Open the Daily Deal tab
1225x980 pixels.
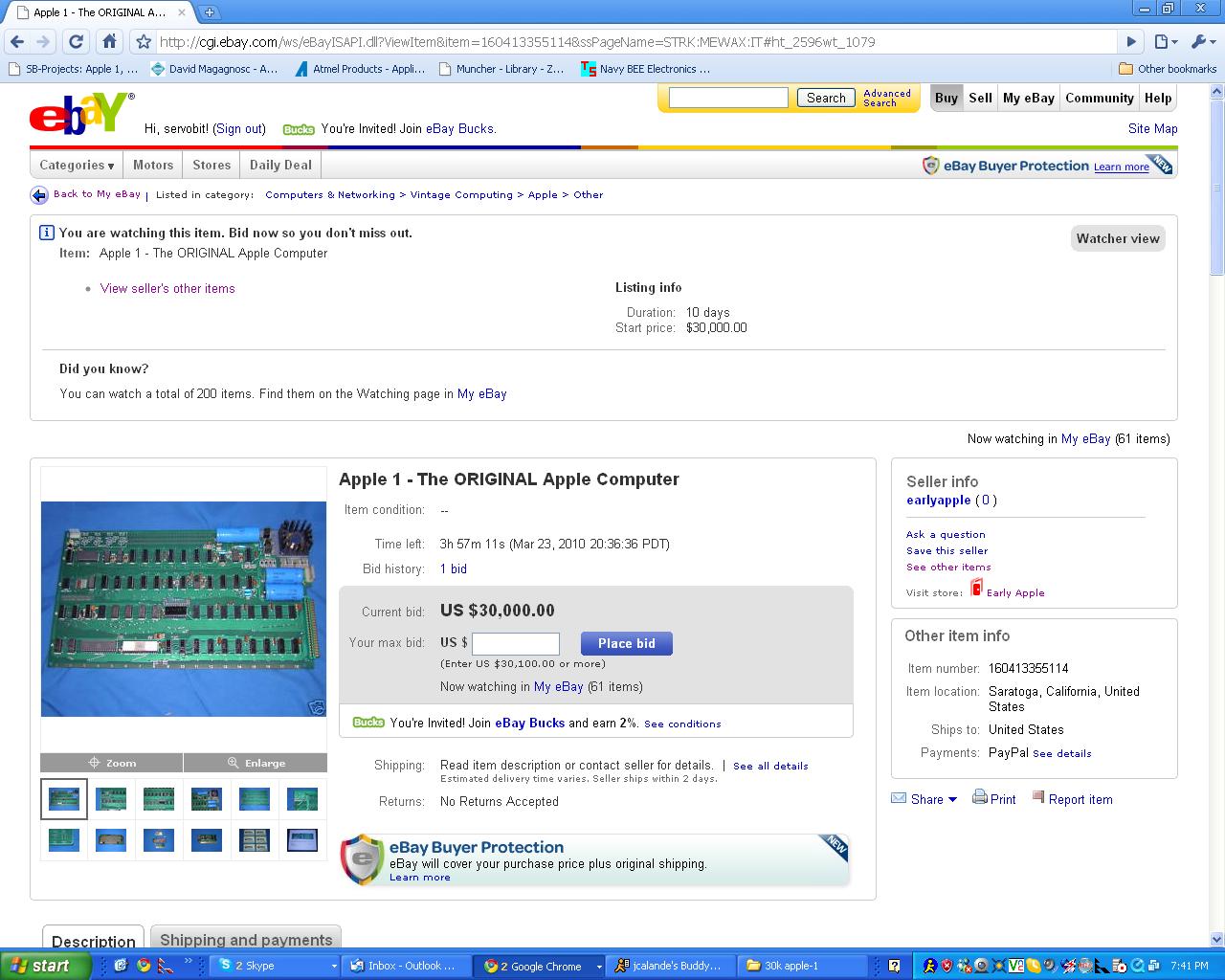pyautogui.click(x=280, y=165)
